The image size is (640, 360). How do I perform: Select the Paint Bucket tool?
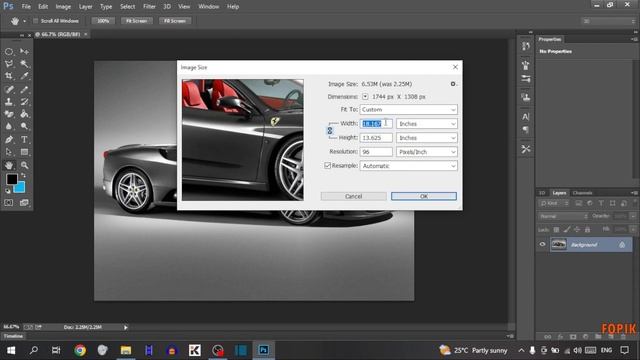[x=24, y=114]
